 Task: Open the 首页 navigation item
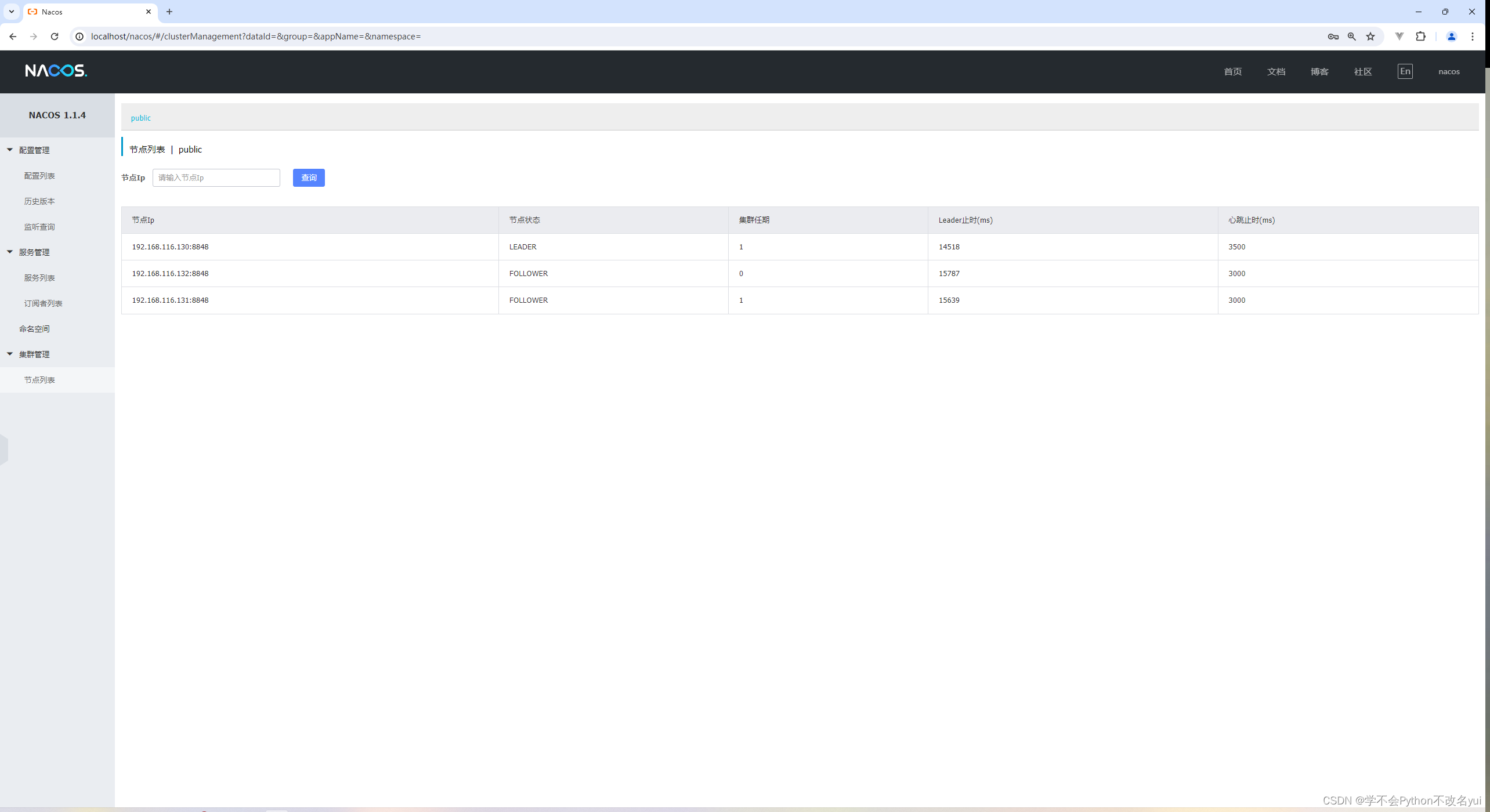[1233, 71]
